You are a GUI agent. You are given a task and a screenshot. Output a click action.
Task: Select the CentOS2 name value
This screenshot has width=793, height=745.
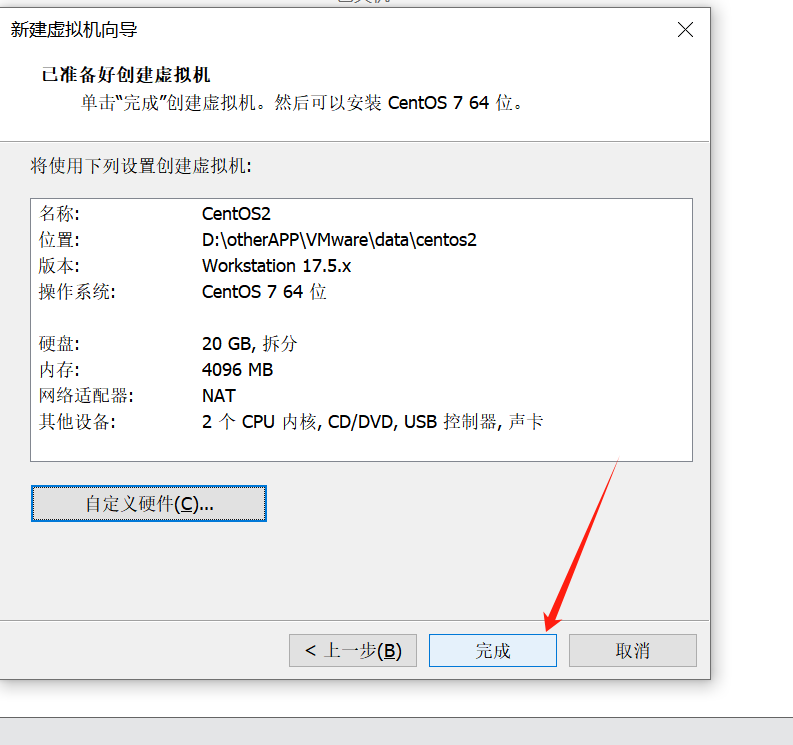pyautogui.click(x=236, y=213)
